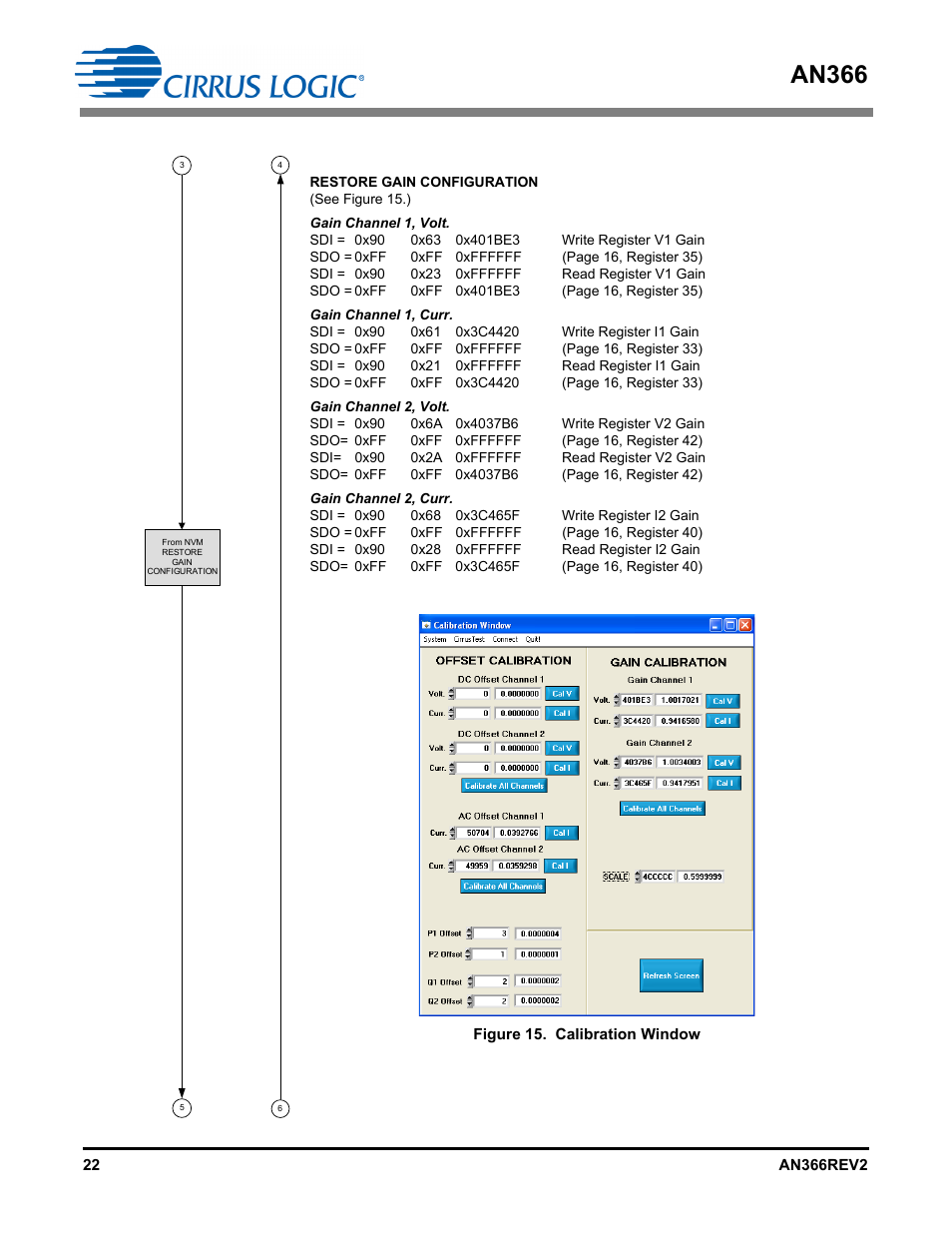Click Cal I for DC Offset Channel 1

pos(562,714)
